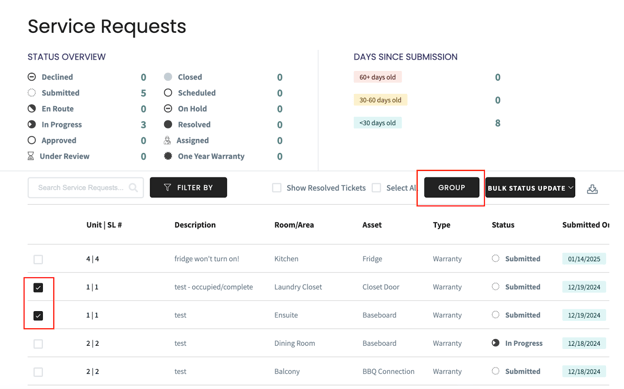Click the download export icon

click(592, 189)
